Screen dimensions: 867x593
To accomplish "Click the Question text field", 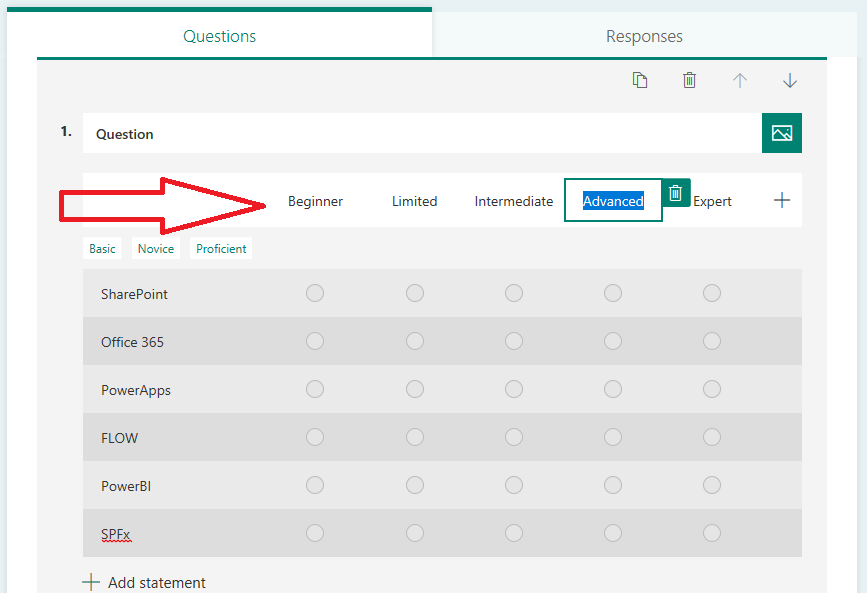I will click(x=400, y=133).
